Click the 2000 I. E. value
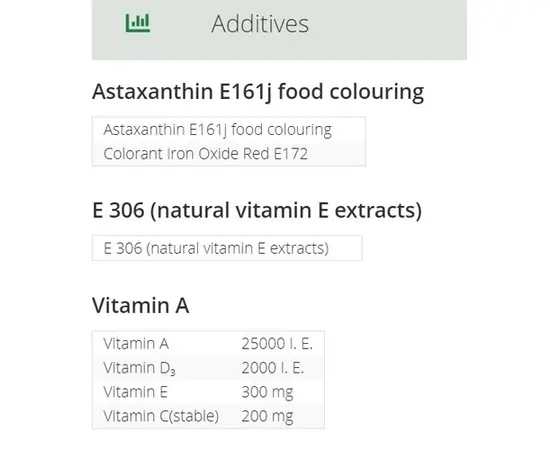The width and height of the screenshot is (550, 450). 273,368
